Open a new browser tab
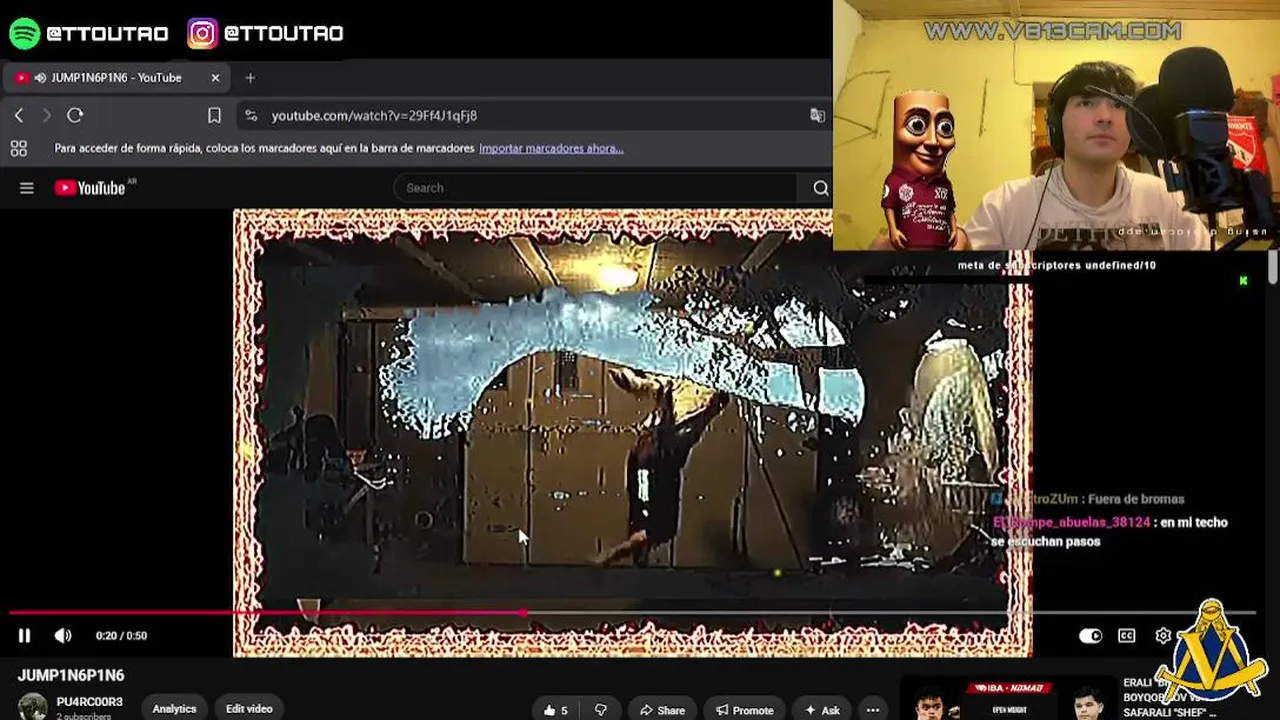The height and width of the screenshot is (720, 1280). click(x=250, y=78)
